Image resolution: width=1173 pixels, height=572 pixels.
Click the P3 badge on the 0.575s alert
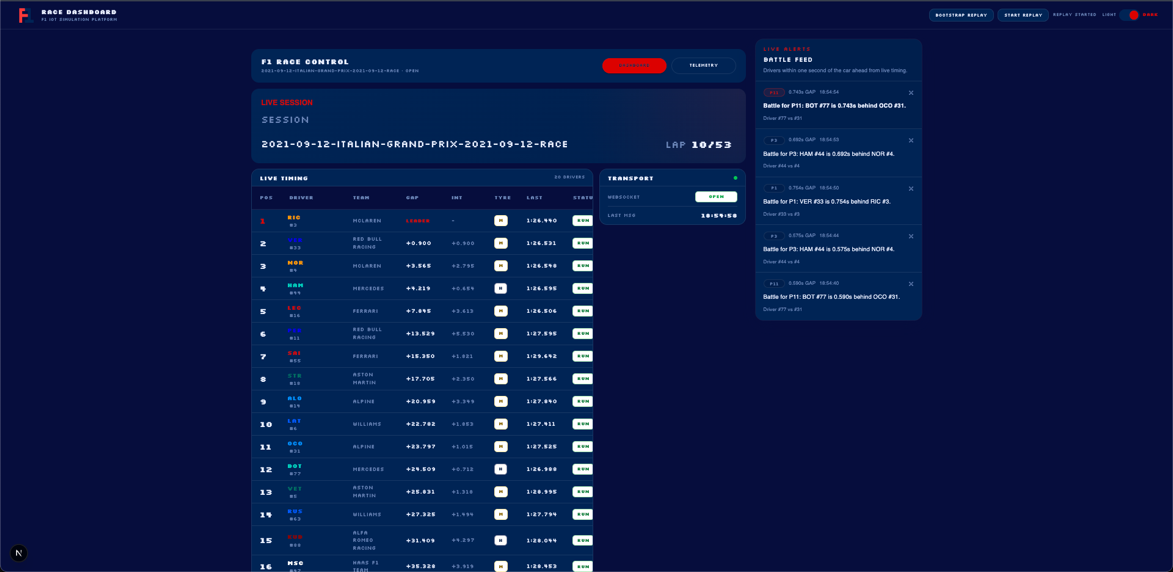(774, 236)
